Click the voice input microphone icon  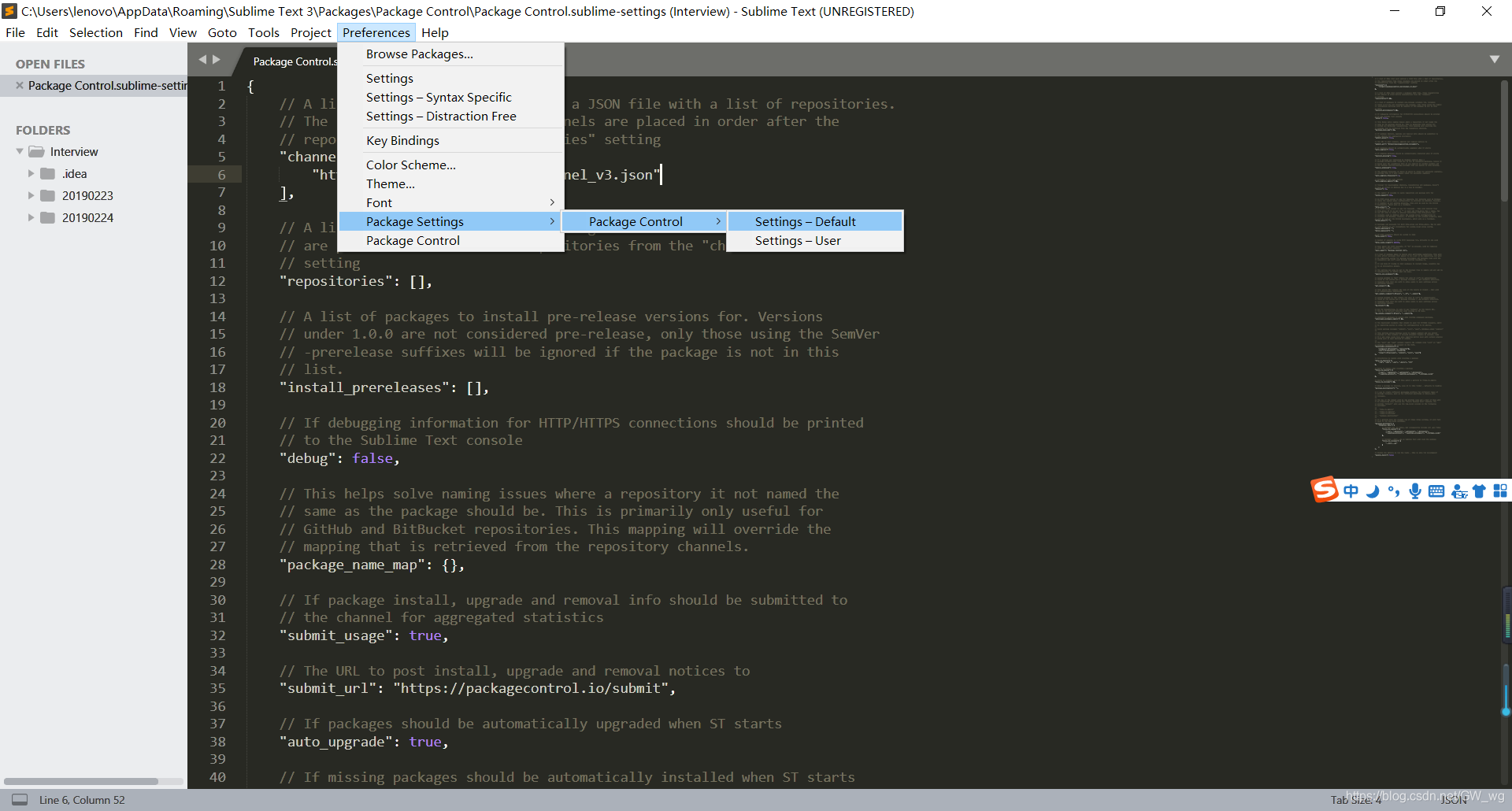(1415, 491)
